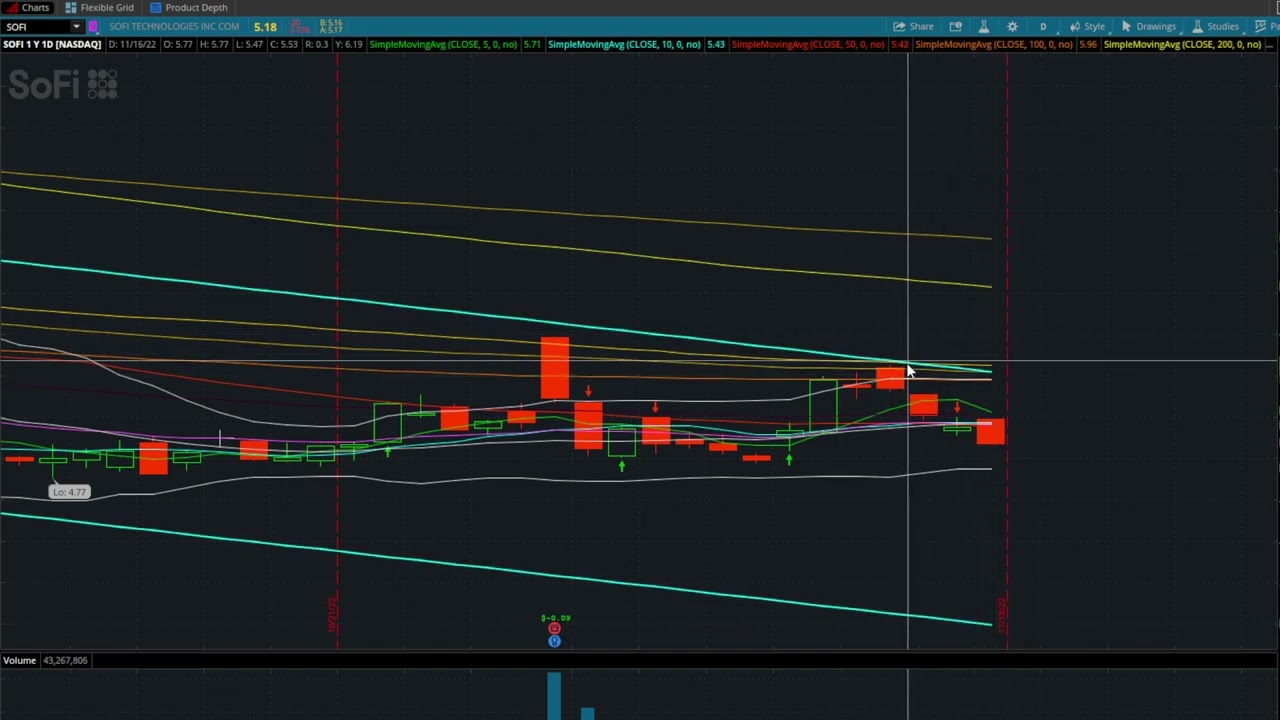Click the Flexible Grid icon
This screenshot has height=720, width=1280.
point(71,7)
